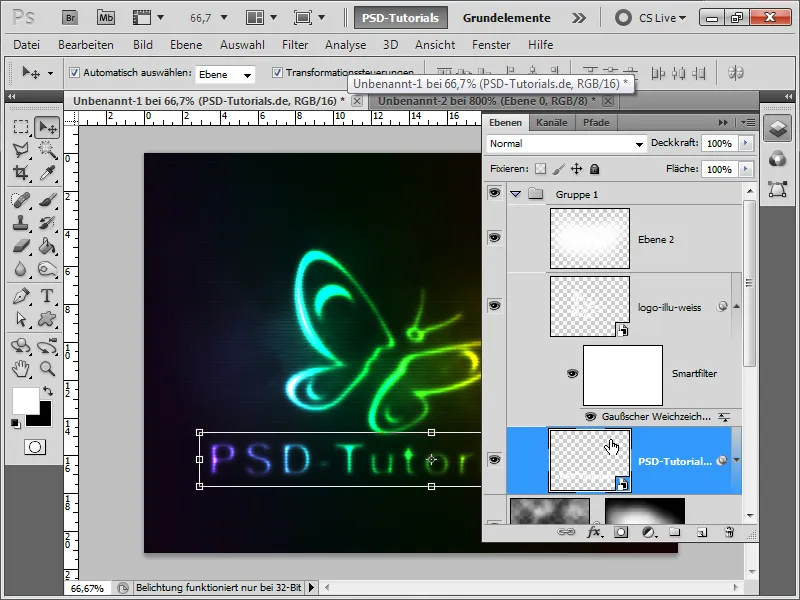
Task: Select the Clone Stamp tool
Action: [x=21, y=223]
